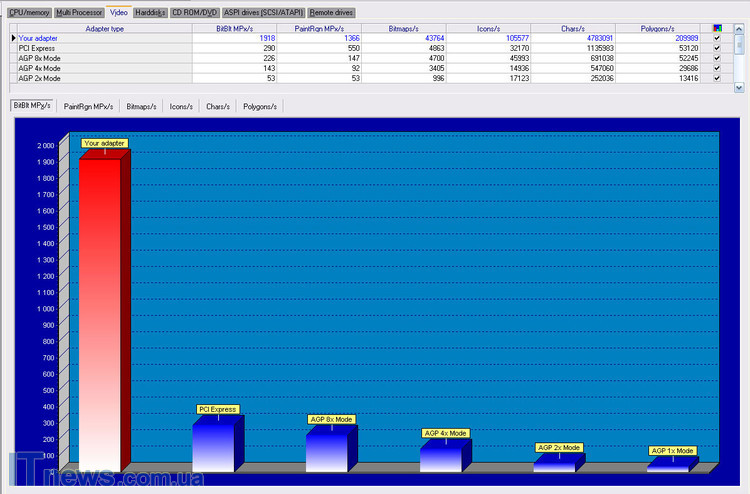Toggle the checkbox for Your adapter row

pos(717,38)
